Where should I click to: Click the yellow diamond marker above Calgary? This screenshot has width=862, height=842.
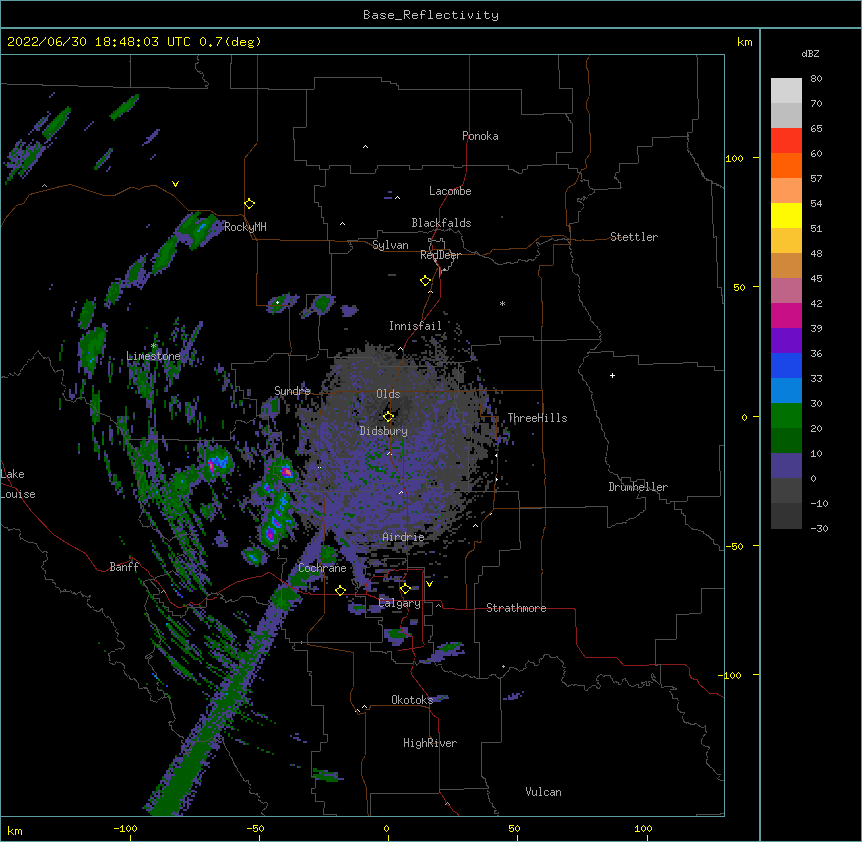(x=405, y=589)
